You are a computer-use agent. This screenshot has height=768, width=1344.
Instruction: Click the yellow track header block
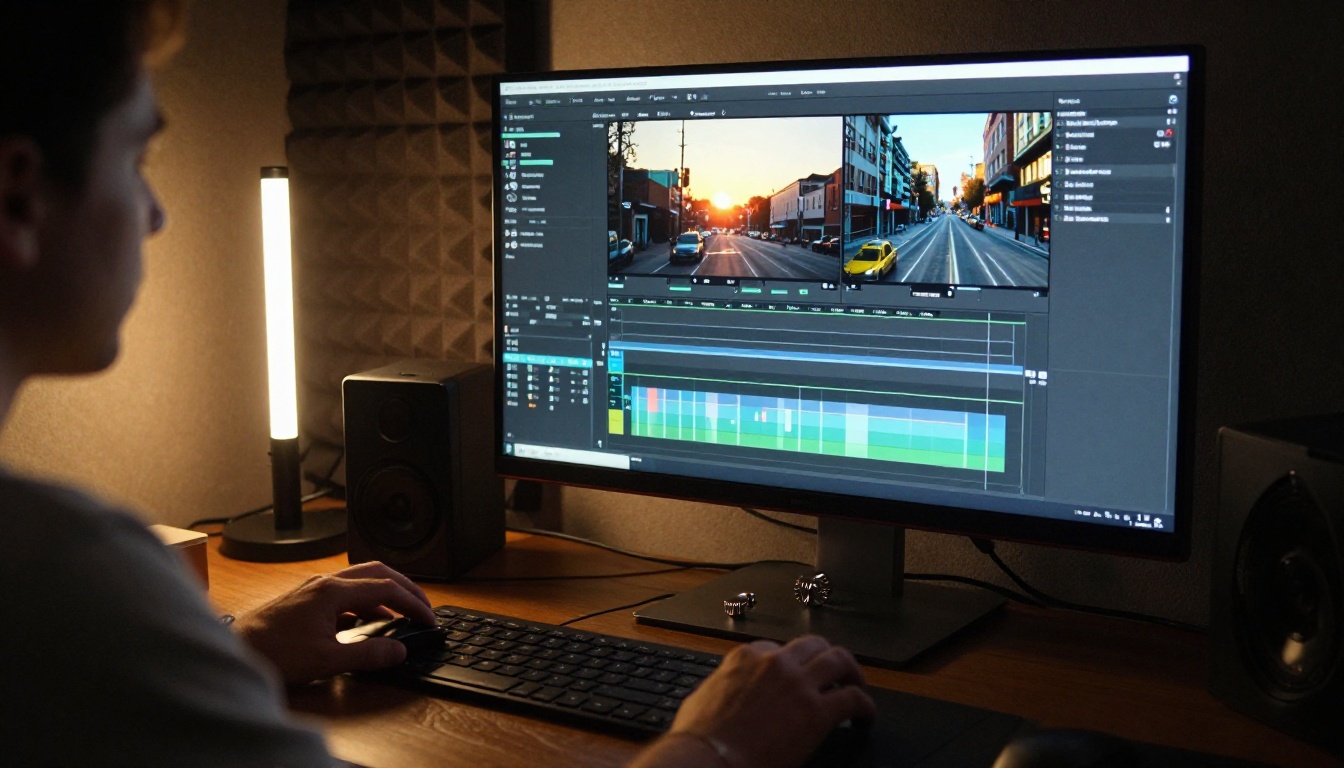pos(616,422)
